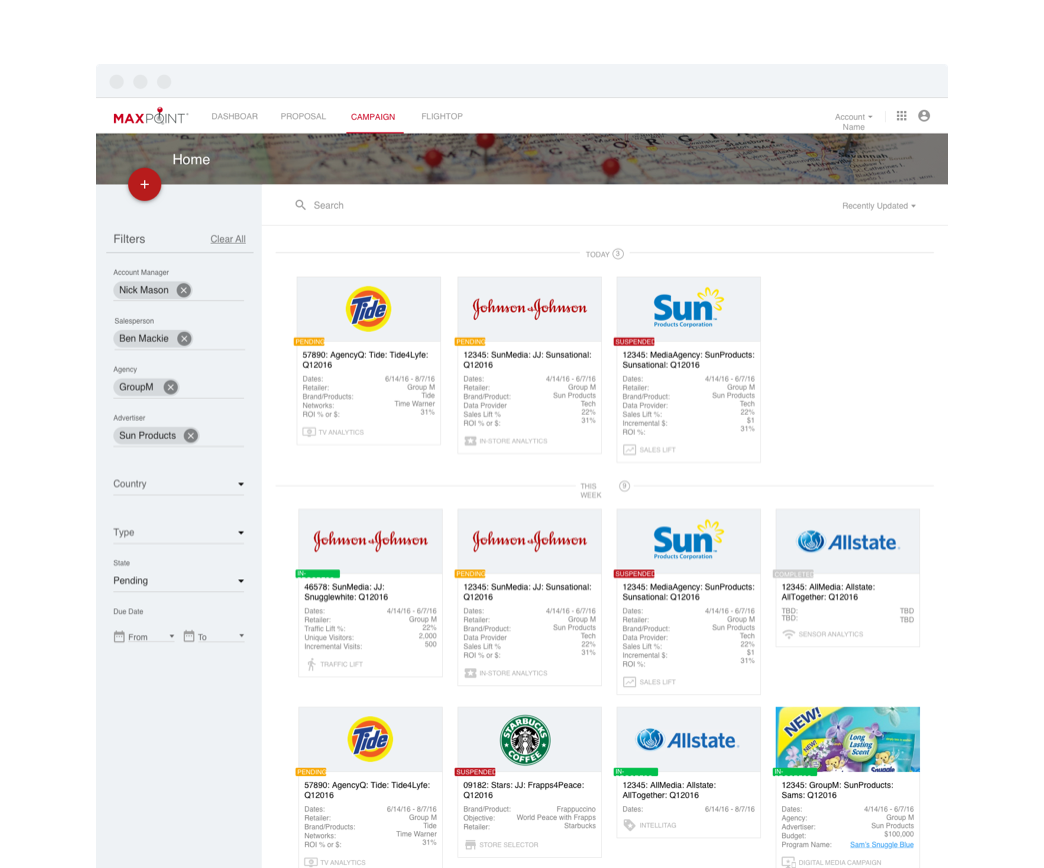1044x868 pixels.
Task: Open the Recently Updated sort dropdown
Action: click(x=878, y=206)
